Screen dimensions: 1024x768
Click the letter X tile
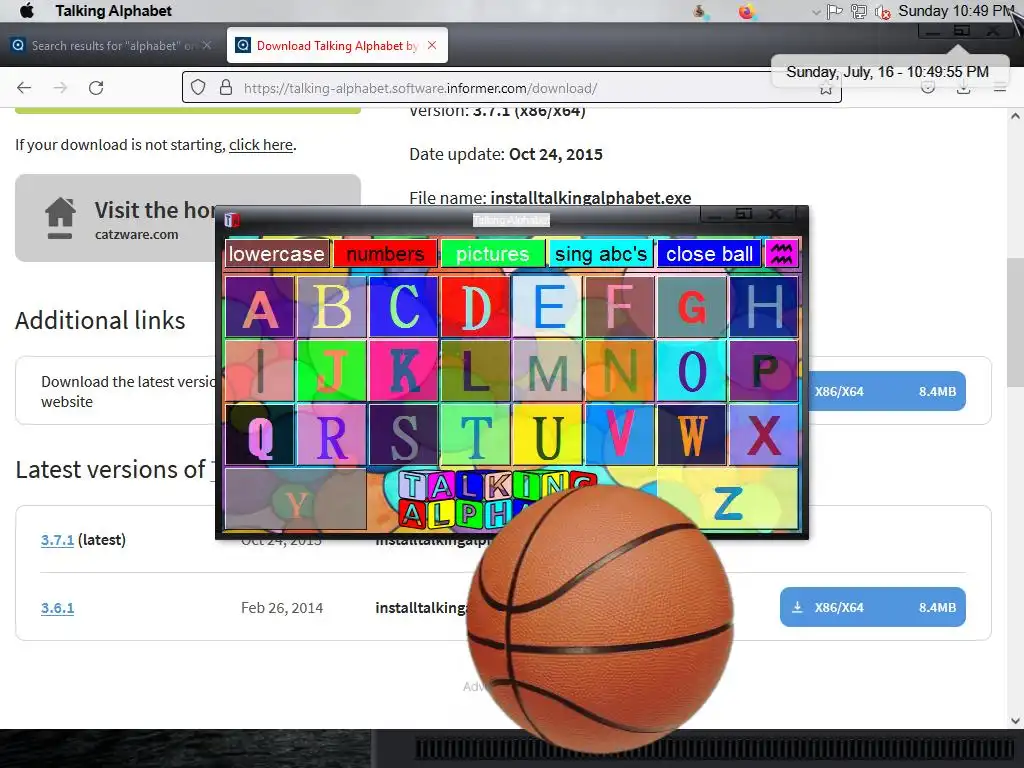[x=763, y=434]
